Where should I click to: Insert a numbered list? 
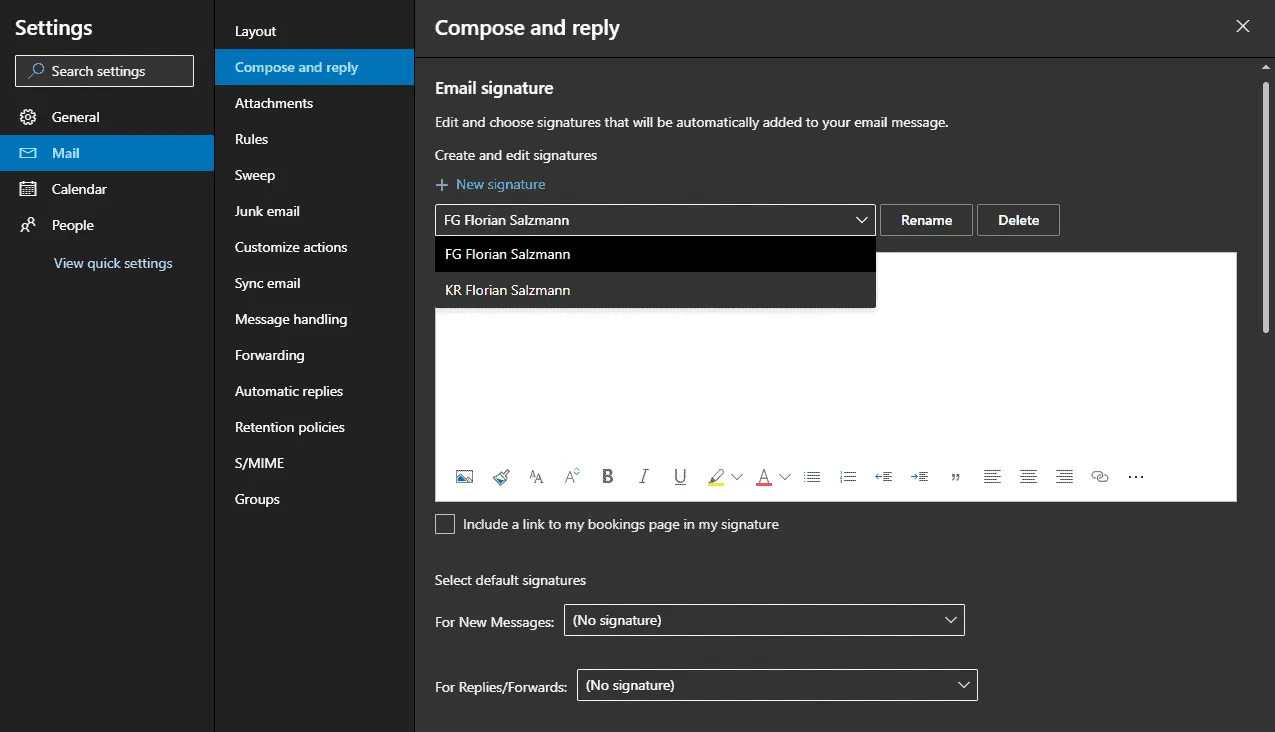click(x=848, y=477)
